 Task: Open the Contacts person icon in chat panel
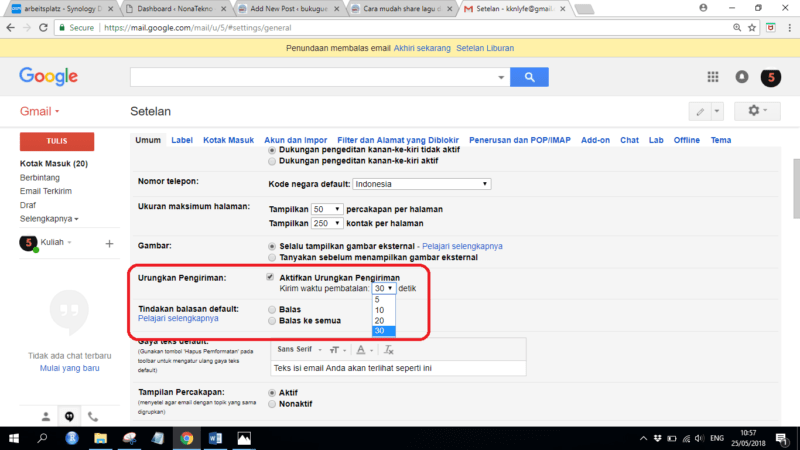[45, 417]
